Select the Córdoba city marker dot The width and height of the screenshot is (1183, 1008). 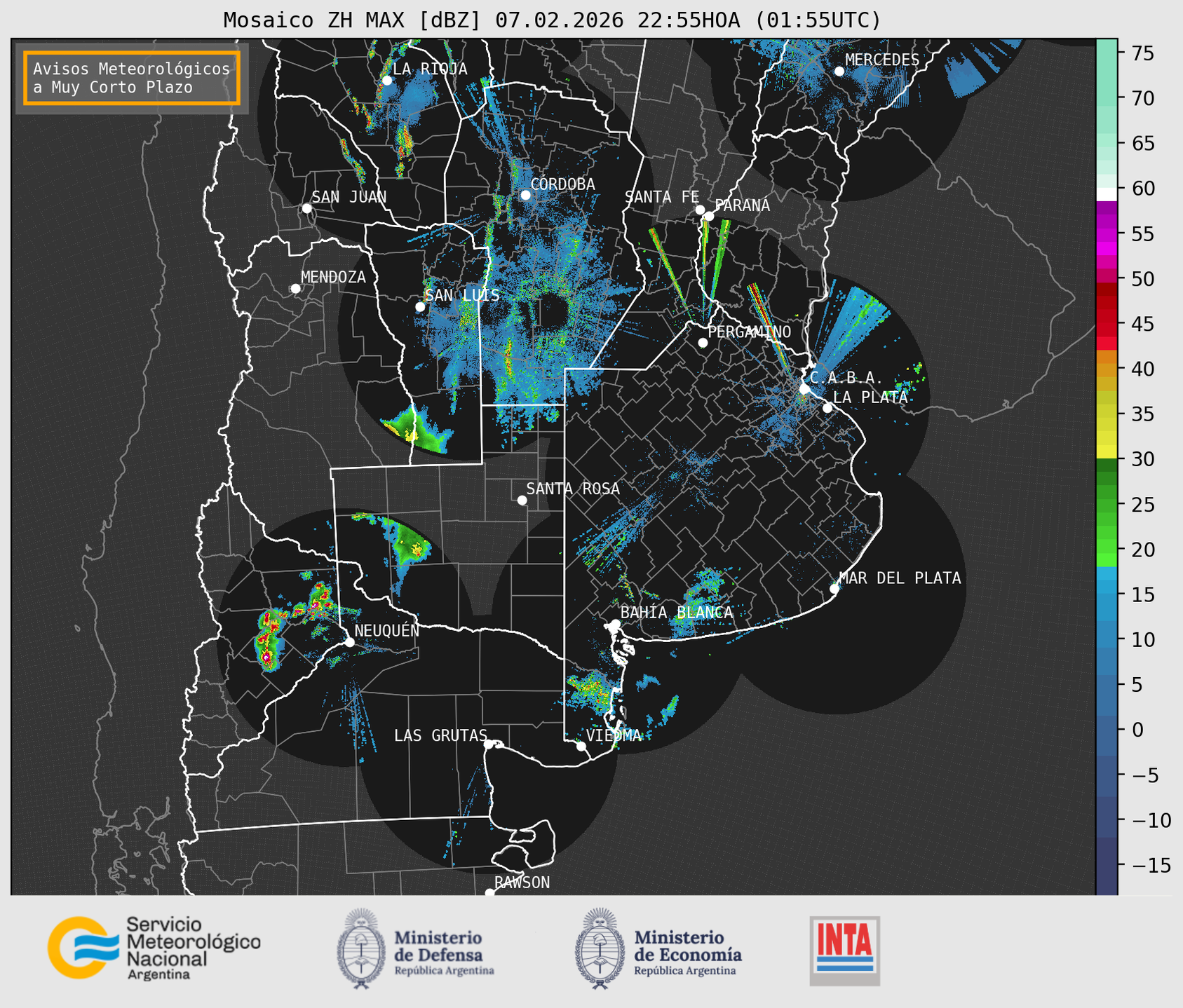pyautogui.click(x=526, y=195)
